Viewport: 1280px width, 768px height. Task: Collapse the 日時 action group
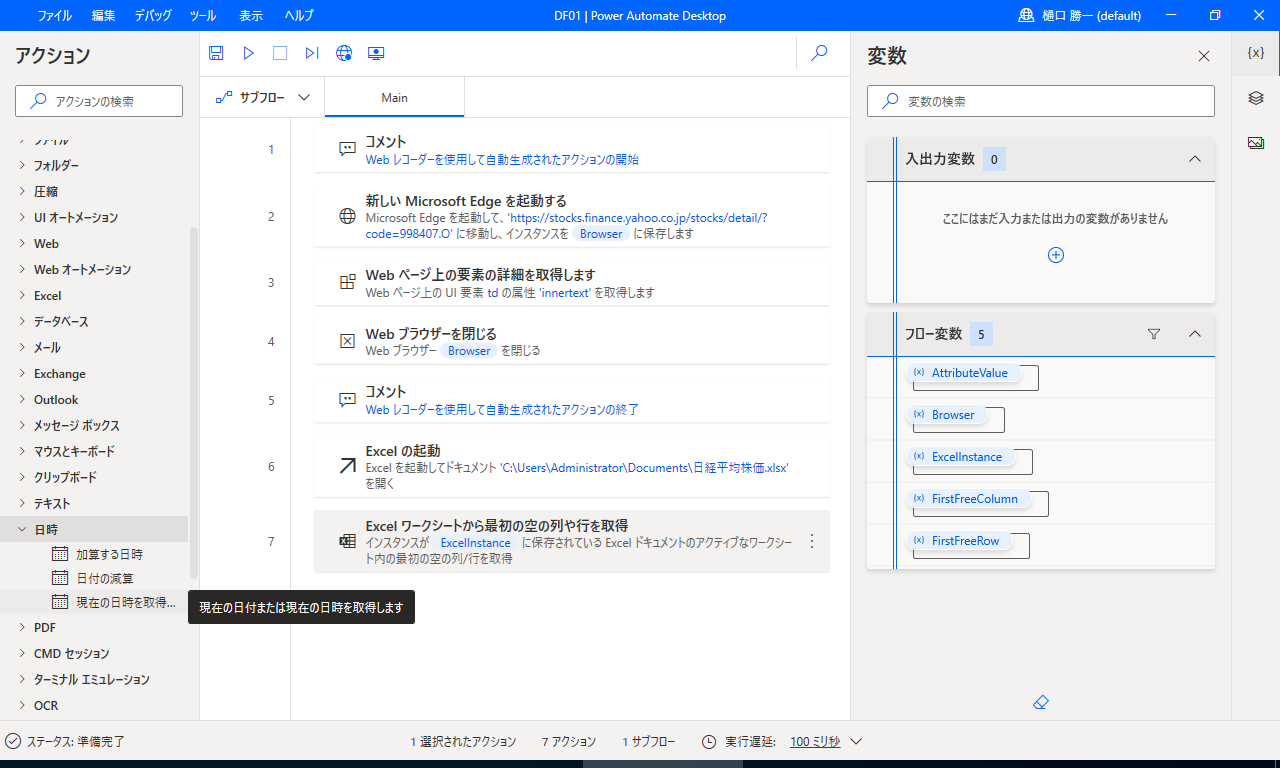[22, 529]
